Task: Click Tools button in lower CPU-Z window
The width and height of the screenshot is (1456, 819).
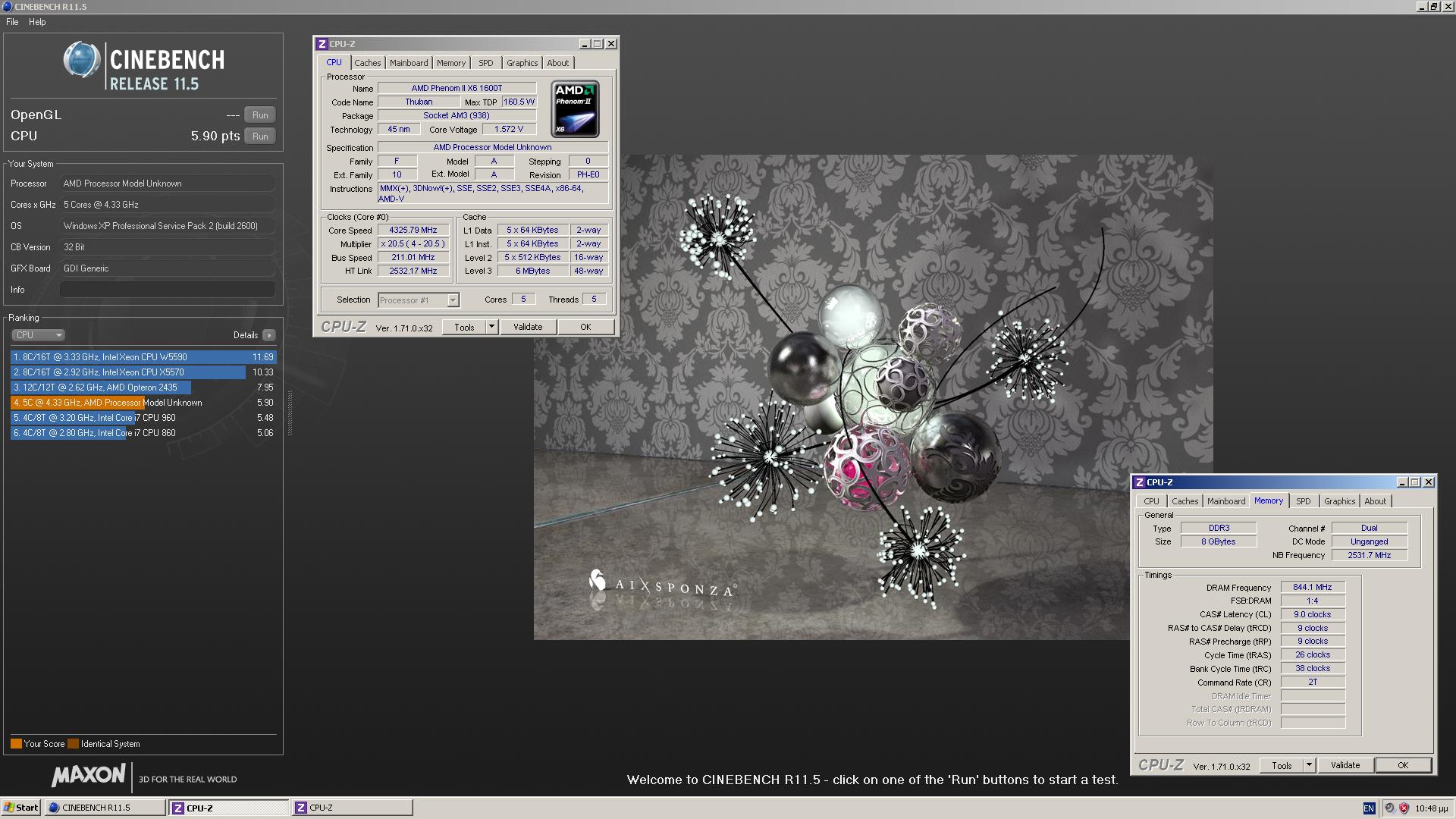Action: click(1282, 766)
